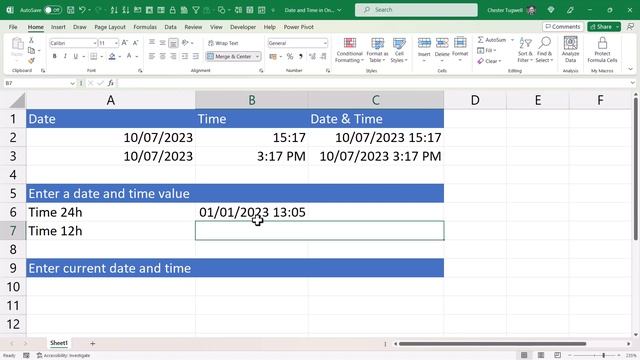Screen dimensions: 640x360
Task: Toggle Bottom Align
Action: 173,42
